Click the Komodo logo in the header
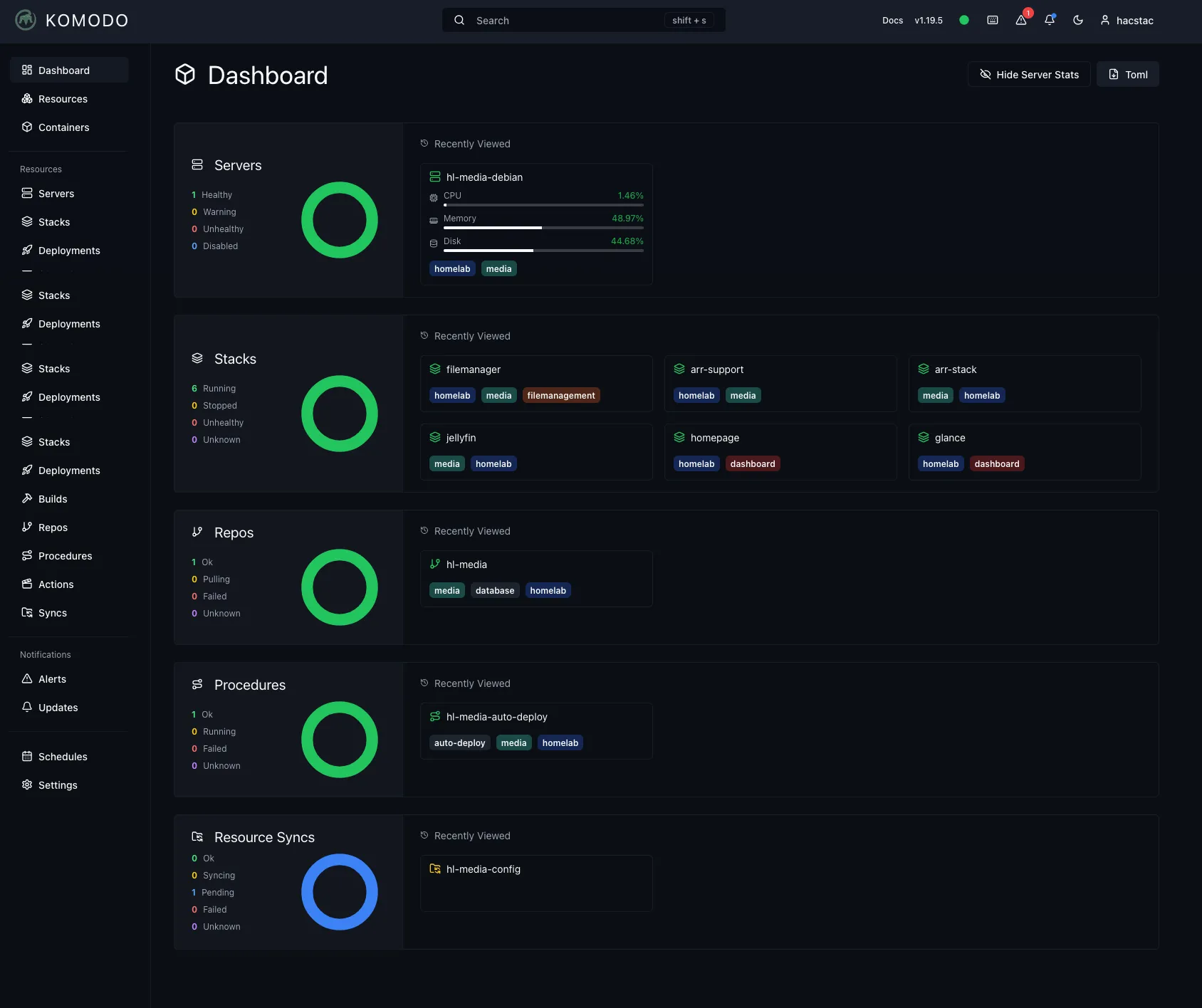 click(x=26, y=20)
